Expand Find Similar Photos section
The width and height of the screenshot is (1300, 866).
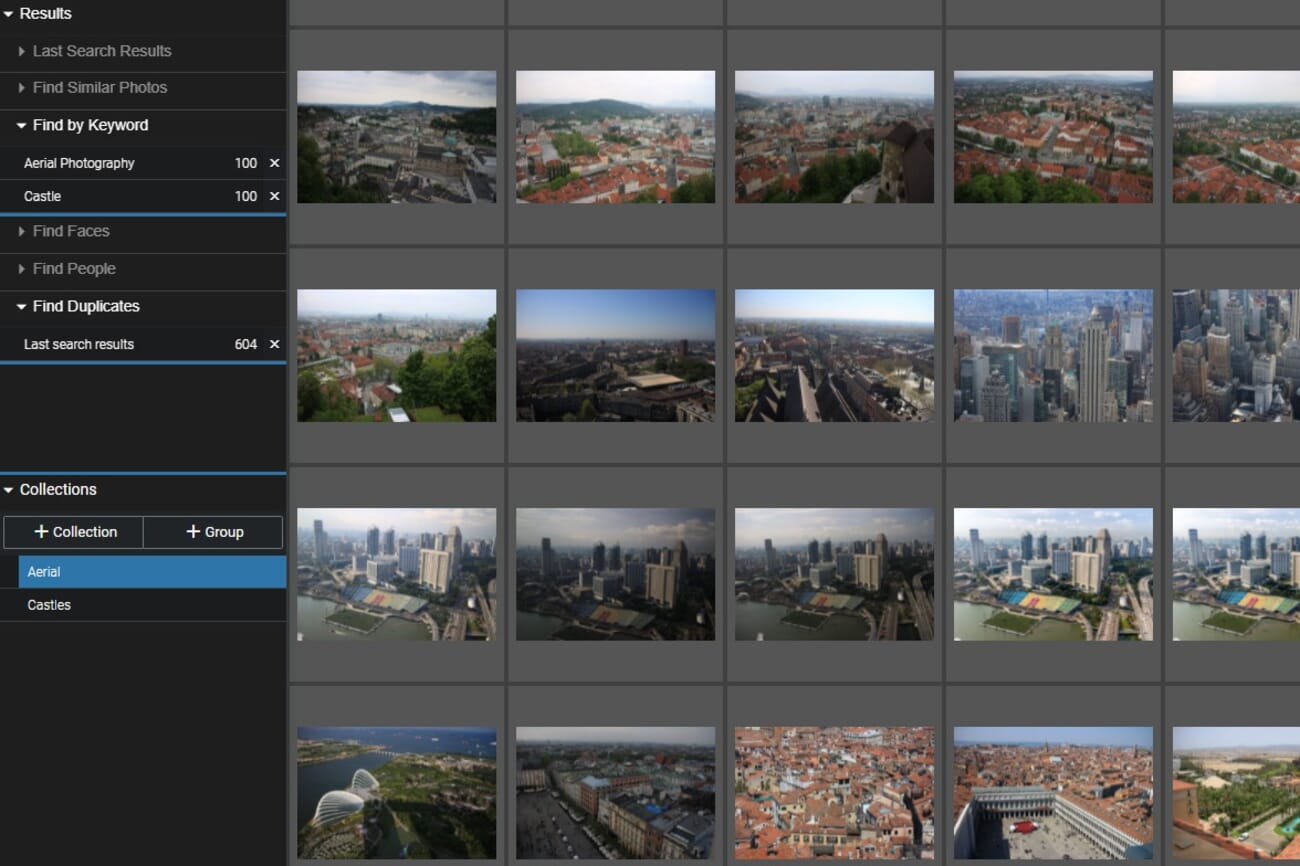[x=99, y=88]
